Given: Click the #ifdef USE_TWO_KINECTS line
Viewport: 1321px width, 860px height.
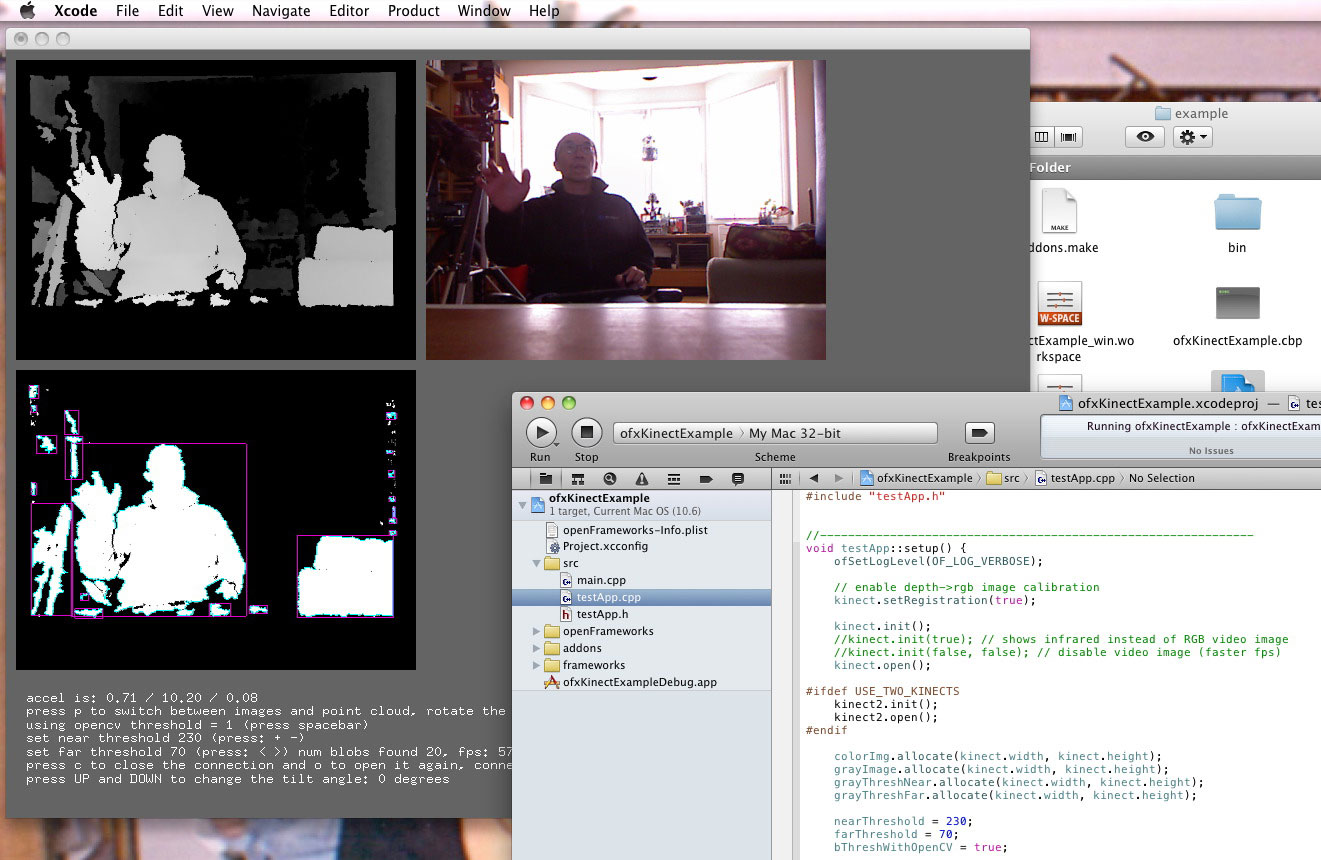Looking at the screenshot, I should [x=882, y=691].
